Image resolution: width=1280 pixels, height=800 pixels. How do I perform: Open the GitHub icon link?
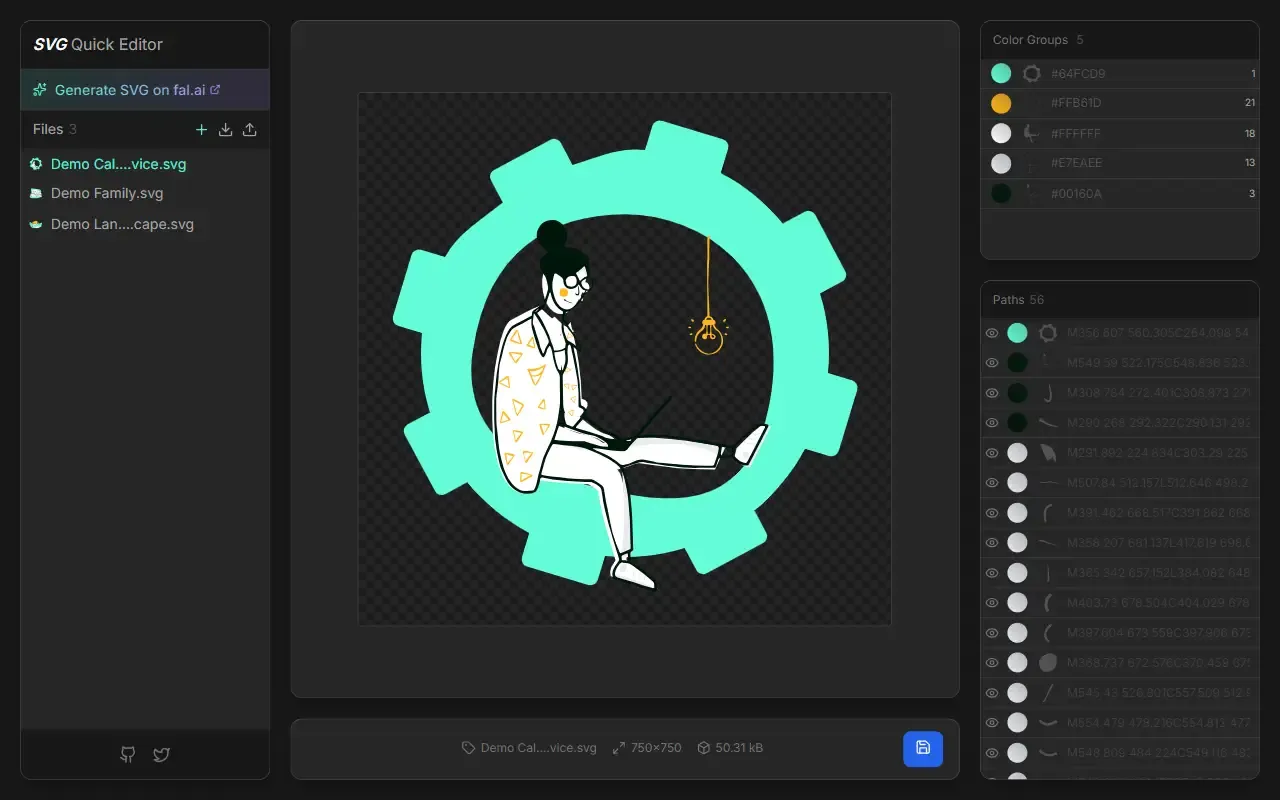coord(128,755)
